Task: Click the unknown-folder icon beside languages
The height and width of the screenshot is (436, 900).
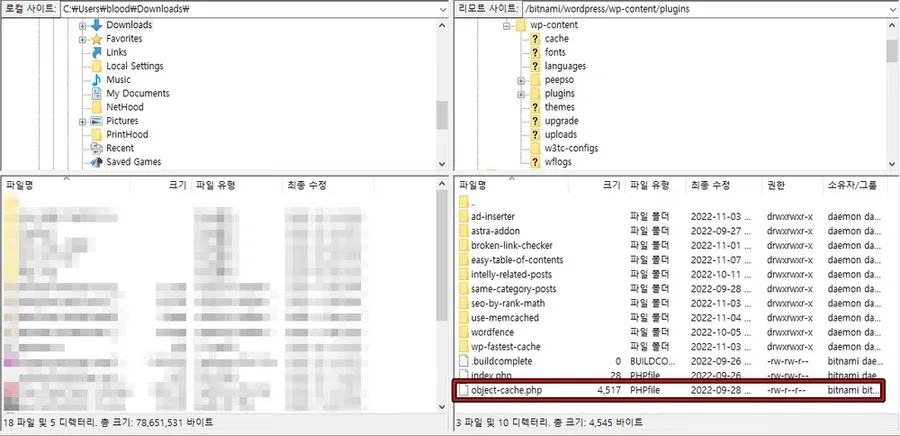Action: click(x=535, y=66)
